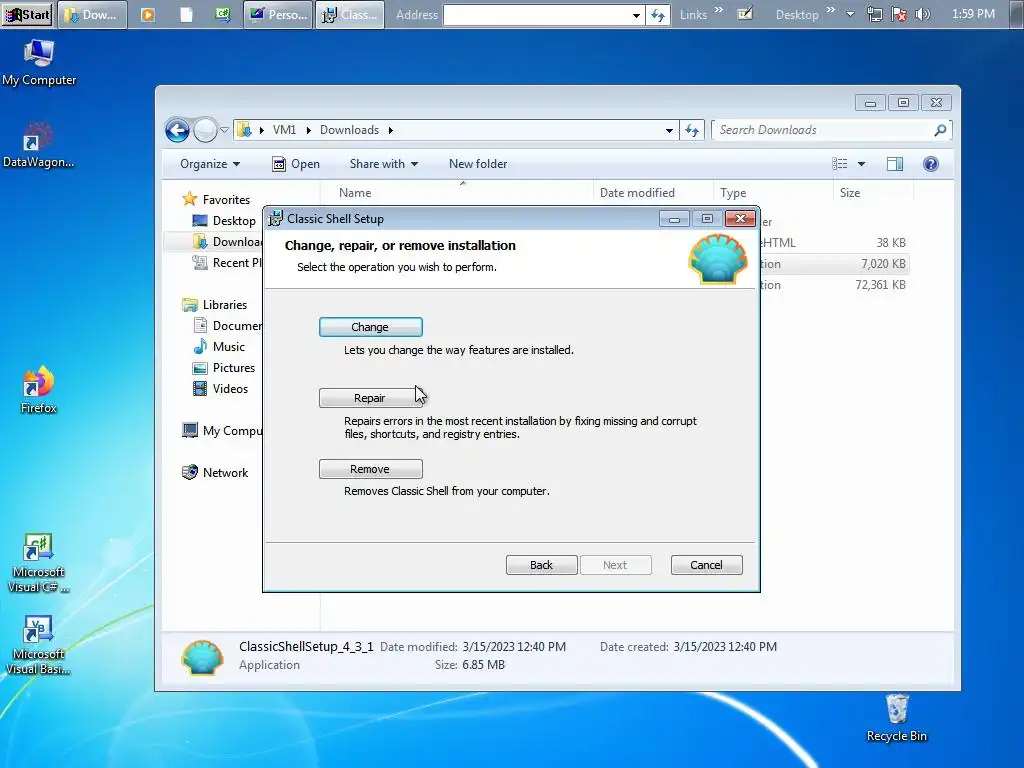Image resolution: width=1024 pixels, height=768 pixels.
Task: Select Microsoft Visual C# desktop shortcut
Action: (39, 563)
